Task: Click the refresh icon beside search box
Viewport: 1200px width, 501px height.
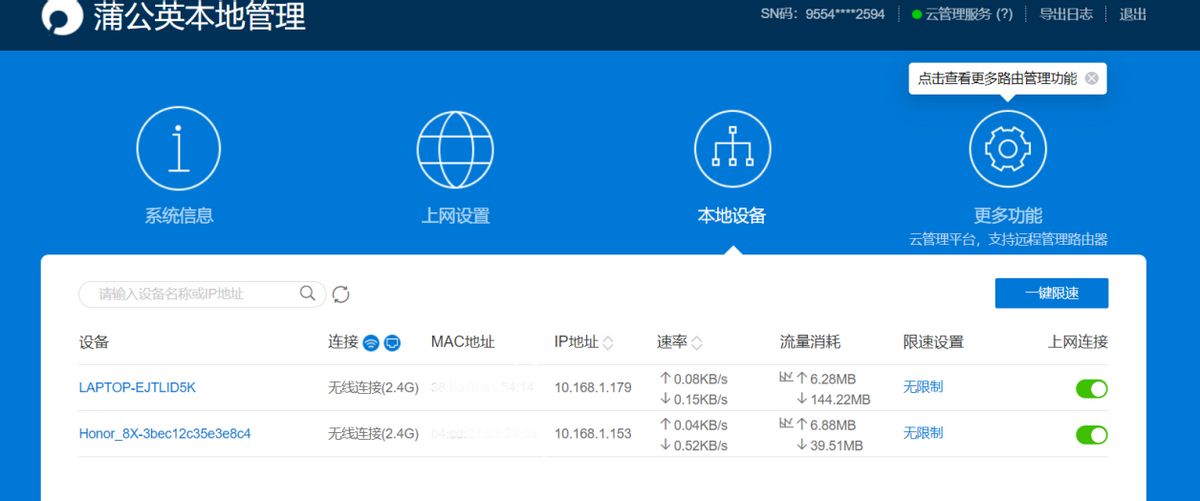Action: pyautogui.click(x=341, y=294)
